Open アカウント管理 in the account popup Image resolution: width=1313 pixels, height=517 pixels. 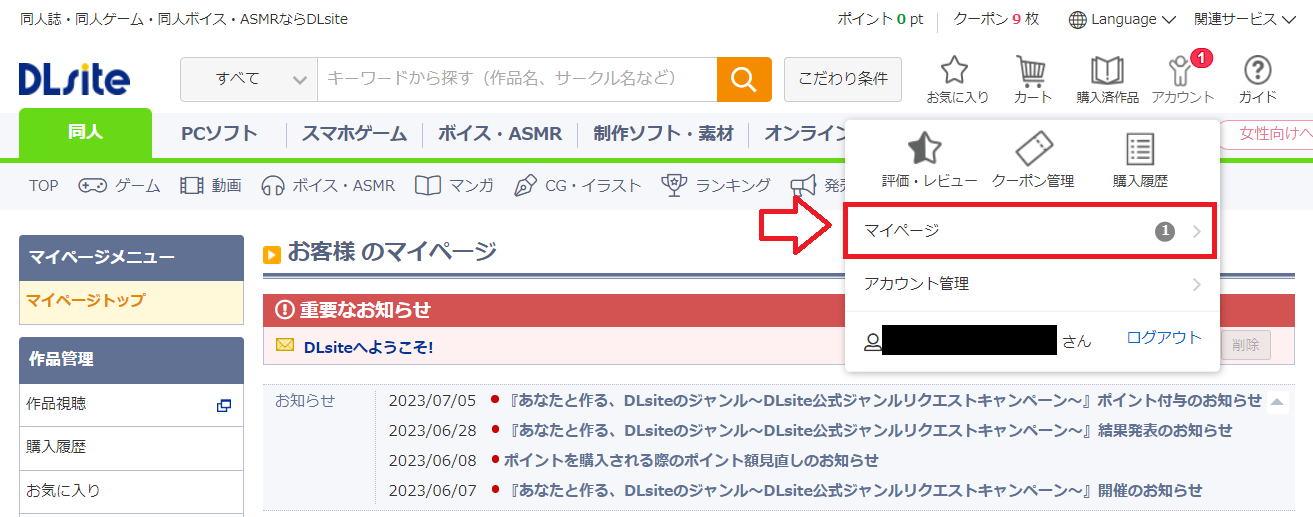point(1032,284)
